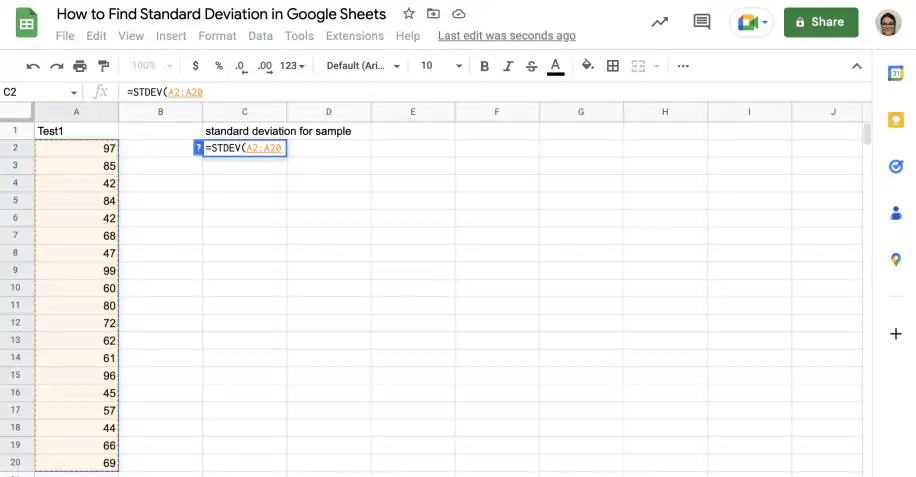Open the Help menu
Screen dimensions: 916x477
[408, 36]
